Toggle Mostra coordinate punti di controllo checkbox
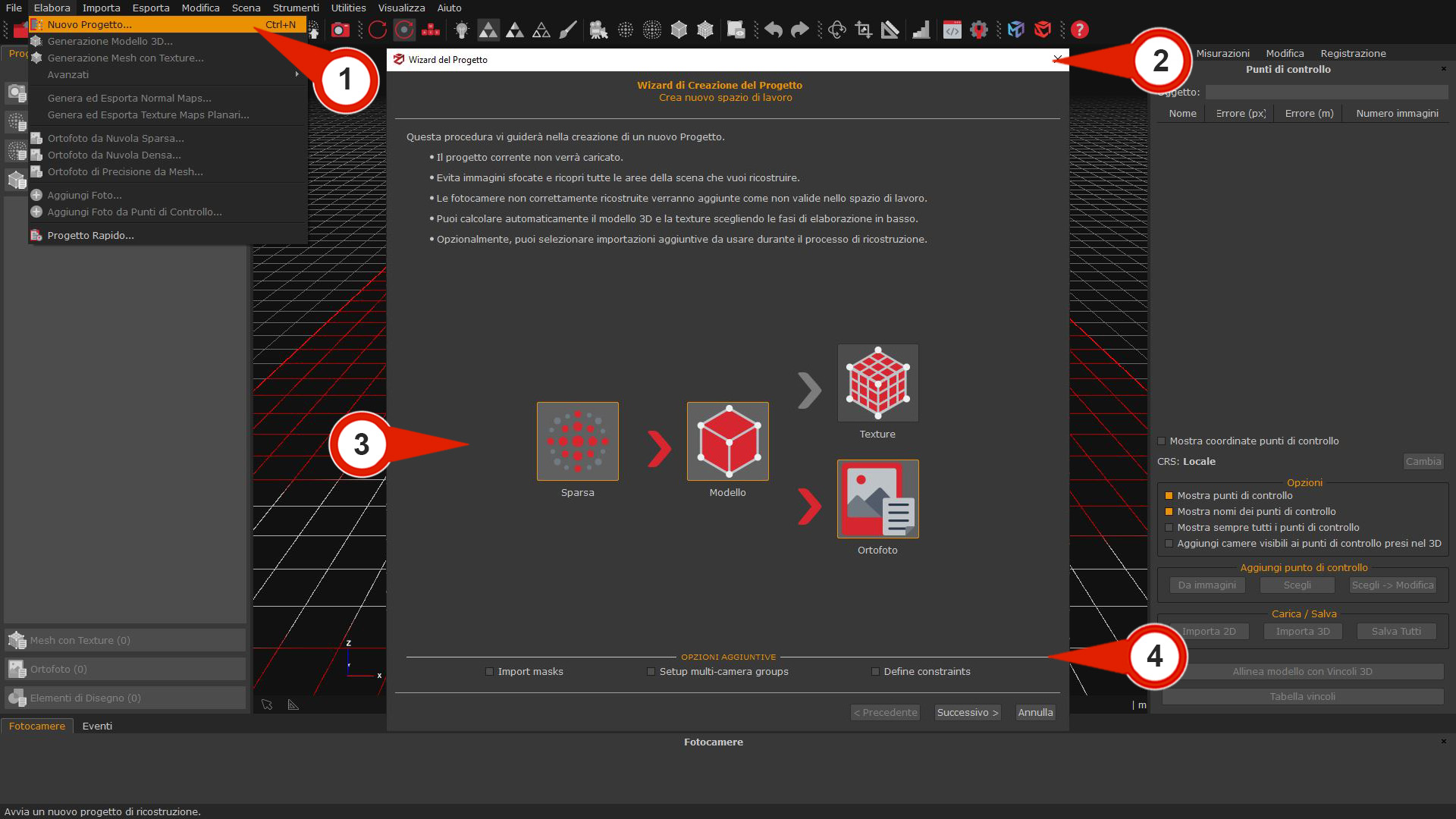This screenshot has width=1456, height=819. (1161, 441)
